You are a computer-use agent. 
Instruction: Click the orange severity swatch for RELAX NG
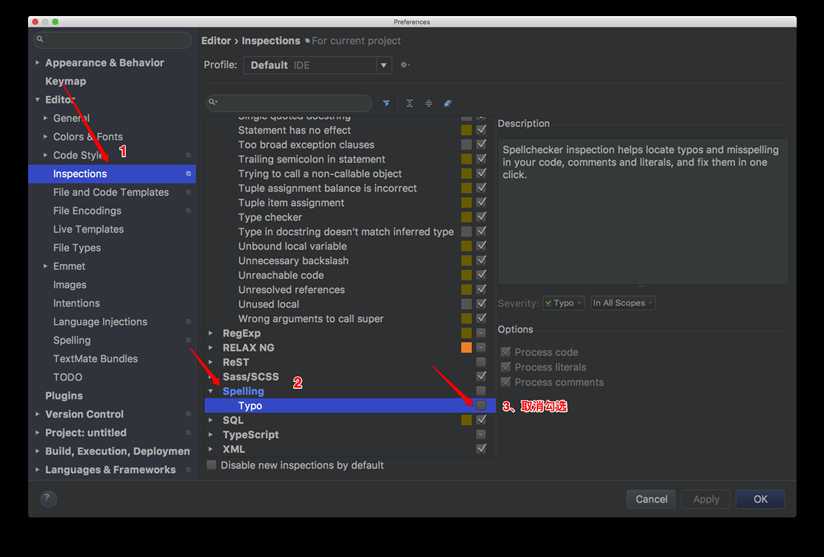click(466, 347)
